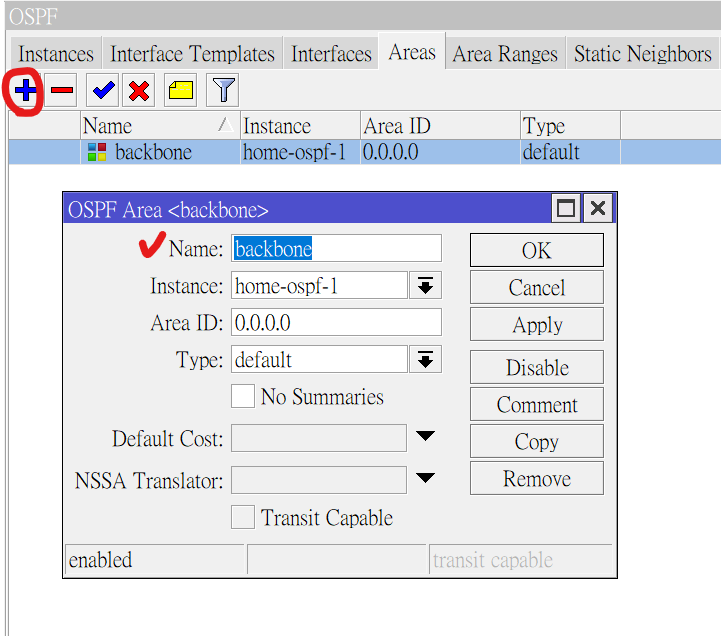Expand the Default Cost field arrow
The height and width of the screenshot is (636, 721).
pyautogui.click(x=425, y=437)
